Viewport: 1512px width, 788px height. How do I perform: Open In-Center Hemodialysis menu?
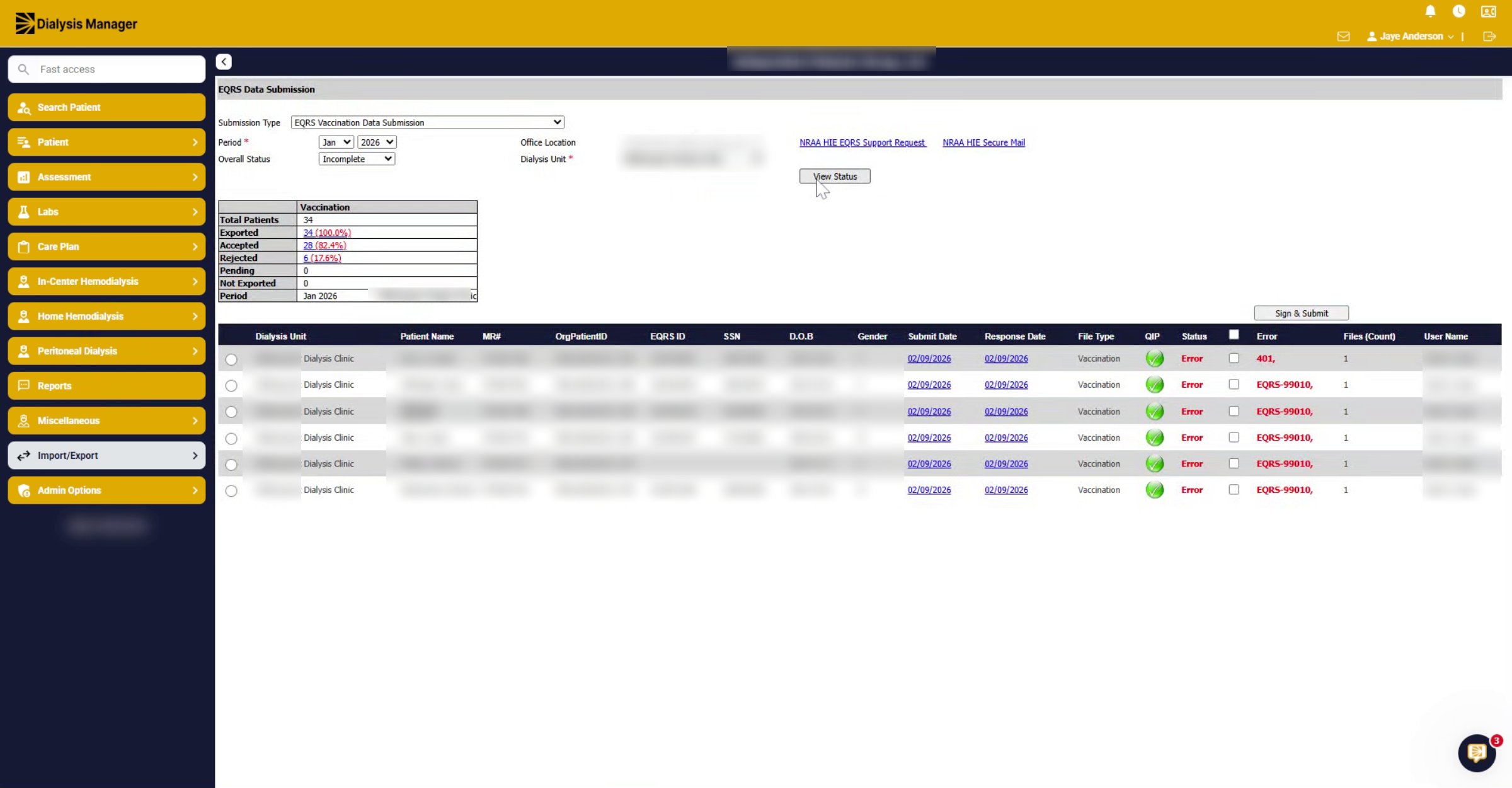point(106,281)
